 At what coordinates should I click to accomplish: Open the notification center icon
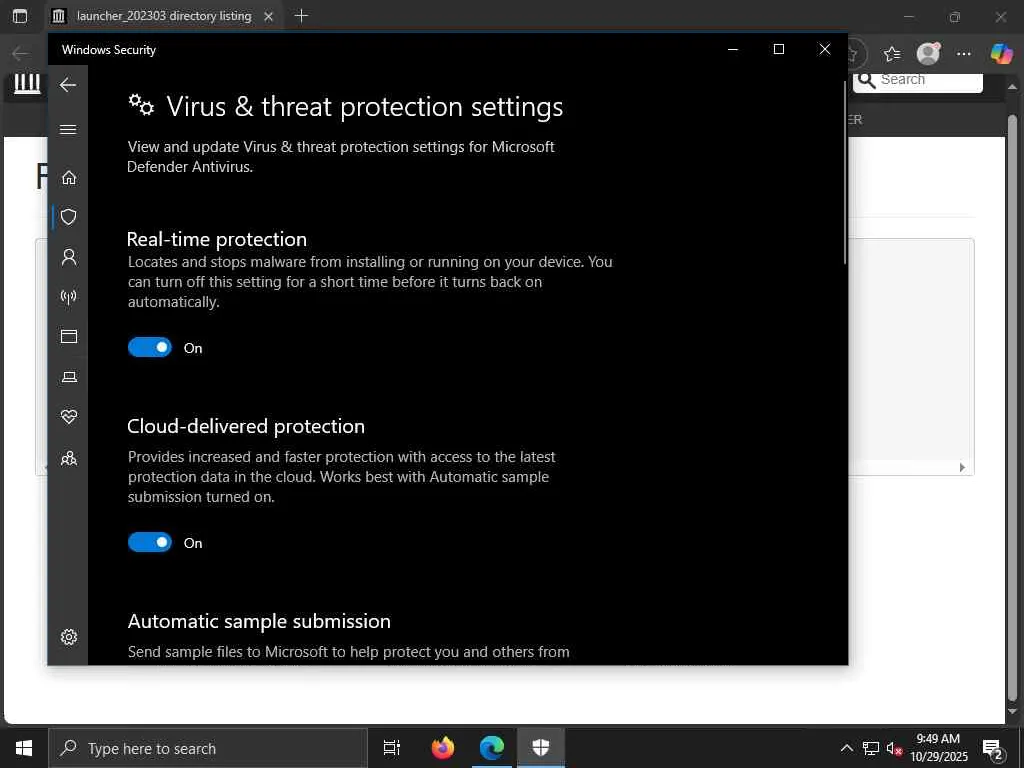pyautogui.click(x=993, y=748)
